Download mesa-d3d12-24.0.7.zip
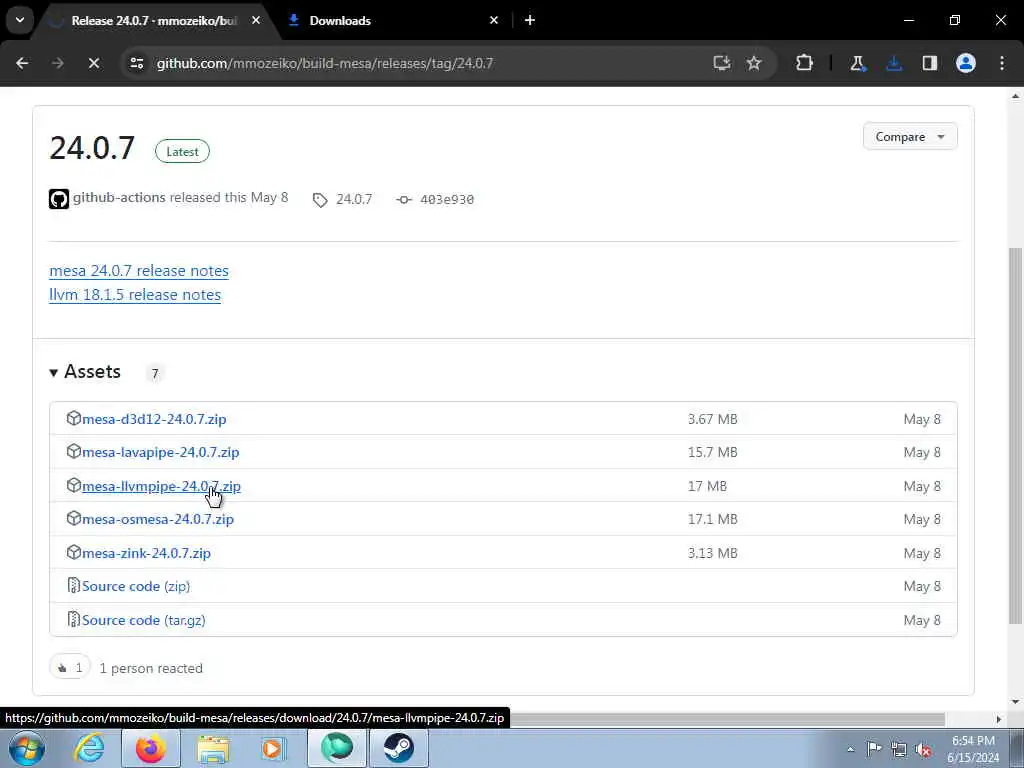The image size is (1024, 768). (154, 419)
